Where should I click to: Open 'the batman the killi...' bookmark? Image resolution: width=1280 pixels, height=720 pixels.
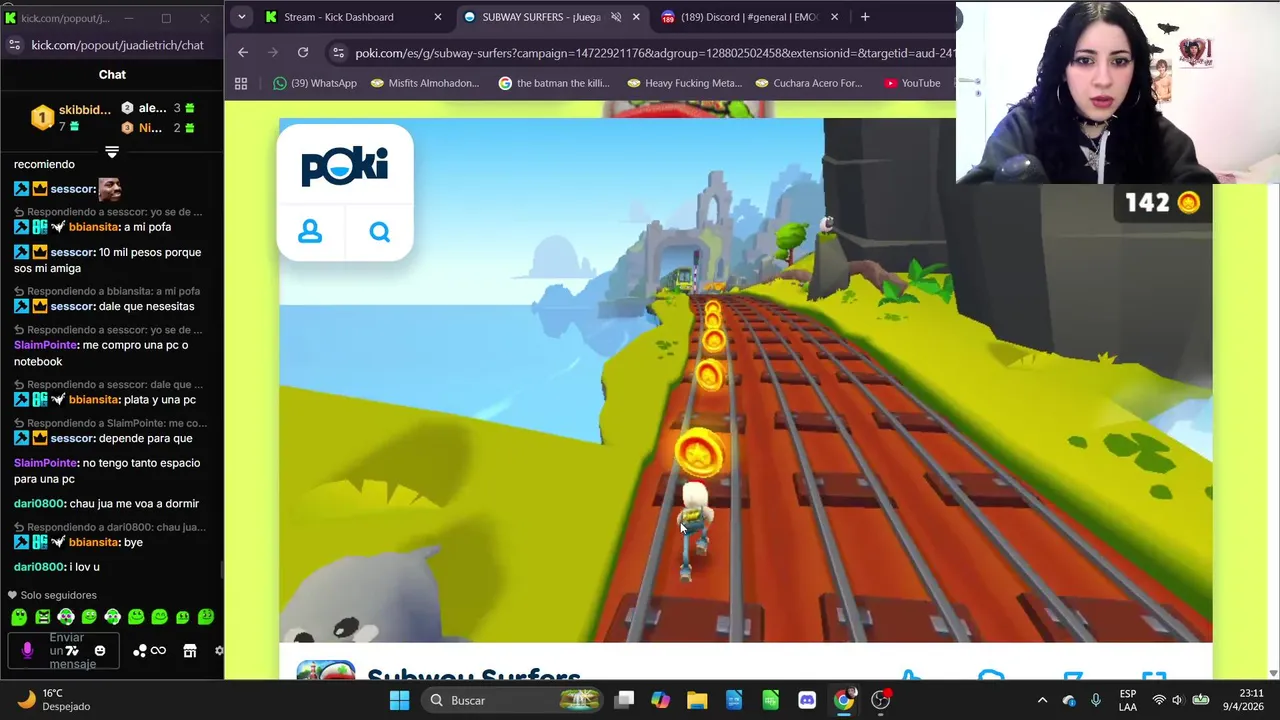point(554,83)
